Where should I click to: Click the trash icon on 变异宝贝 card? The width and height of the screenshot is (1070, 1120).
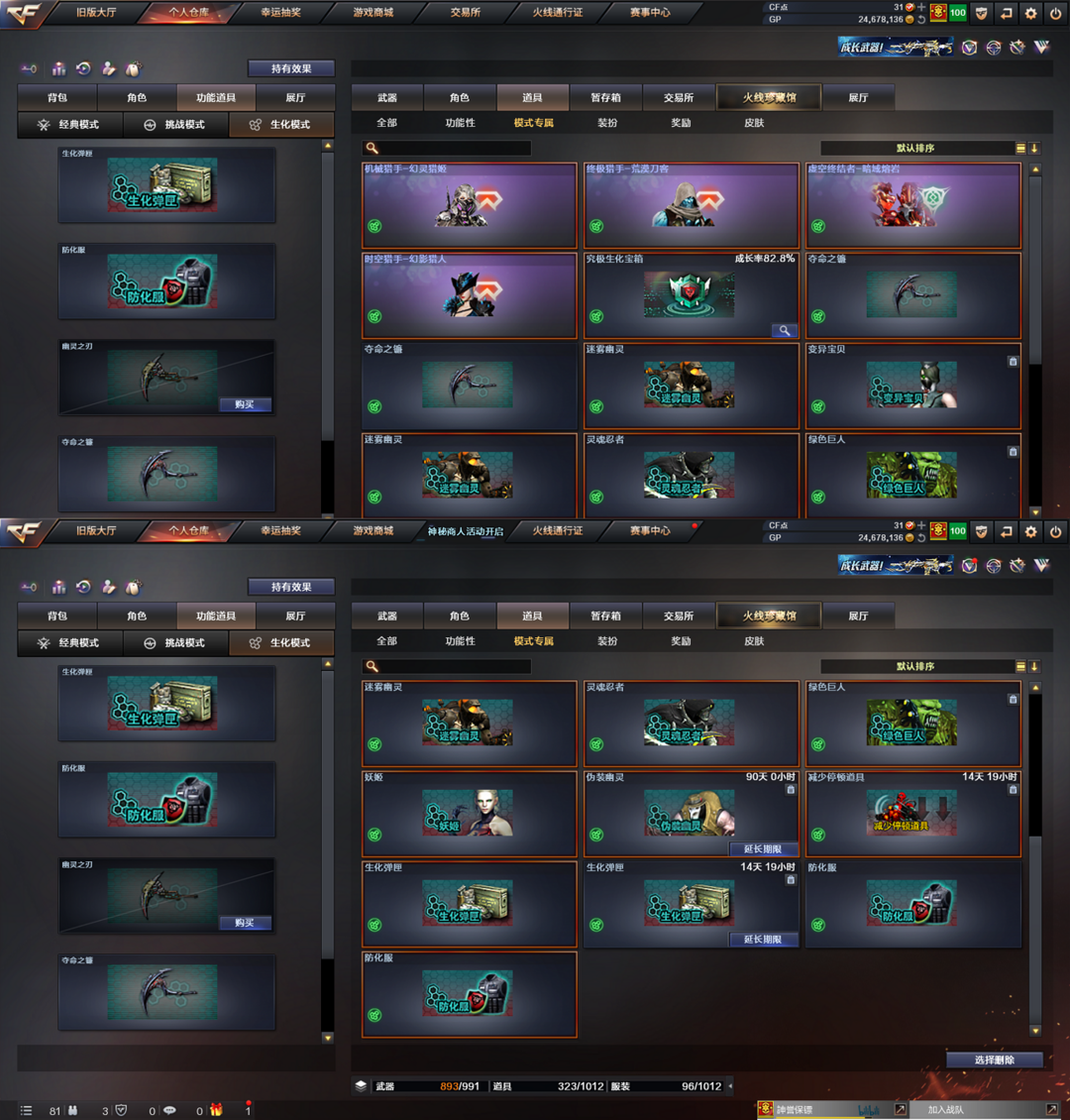point(1013,362)
